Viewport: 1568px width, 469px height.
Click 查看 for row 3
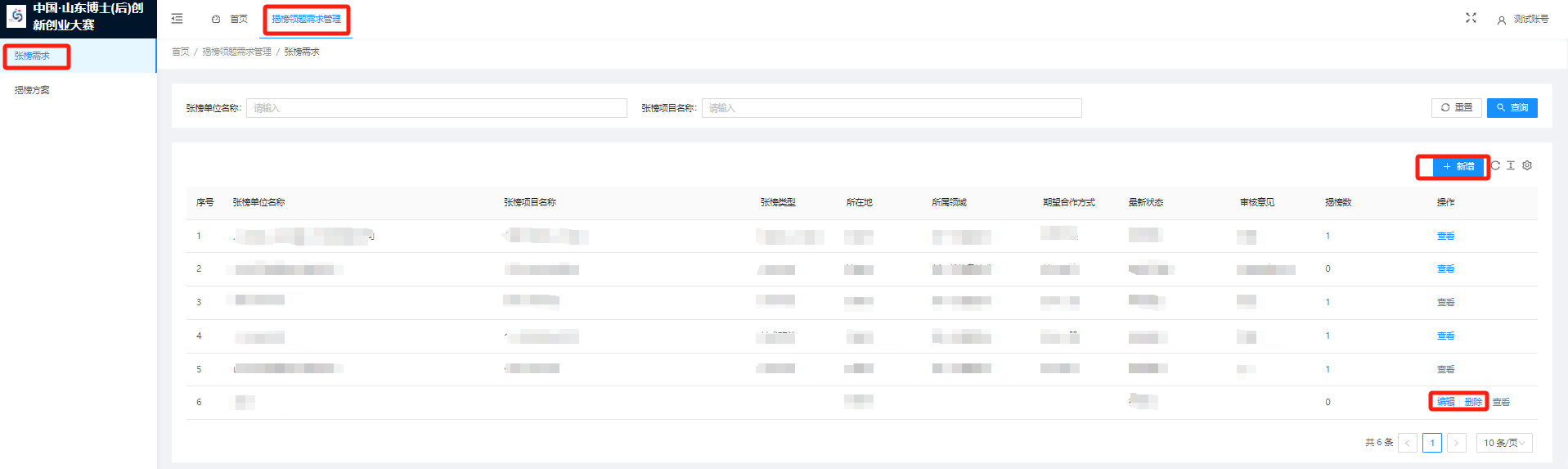[x=1445, y=302]
